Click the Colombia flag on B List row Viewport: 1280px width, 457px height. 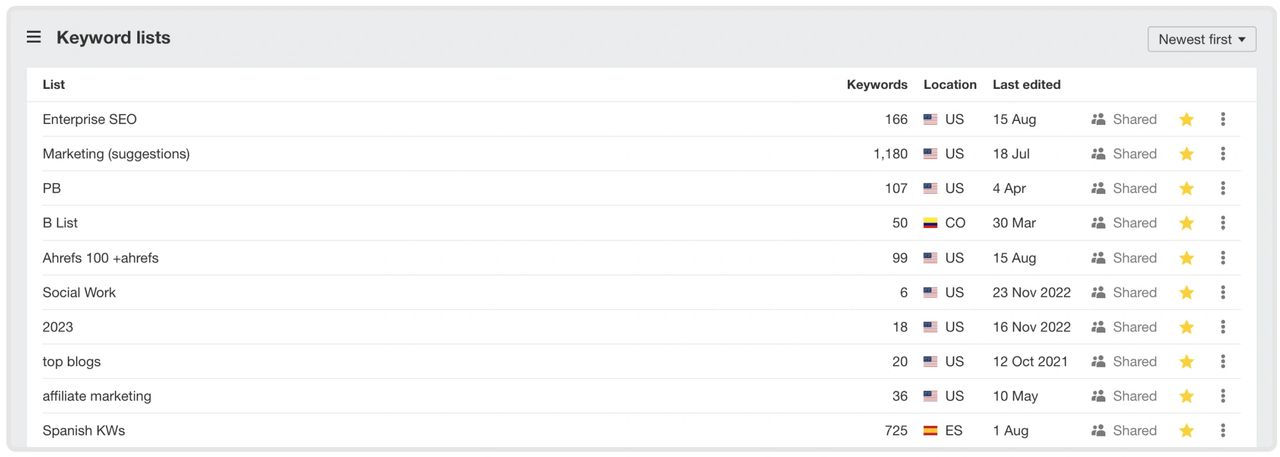coord(930,223)
